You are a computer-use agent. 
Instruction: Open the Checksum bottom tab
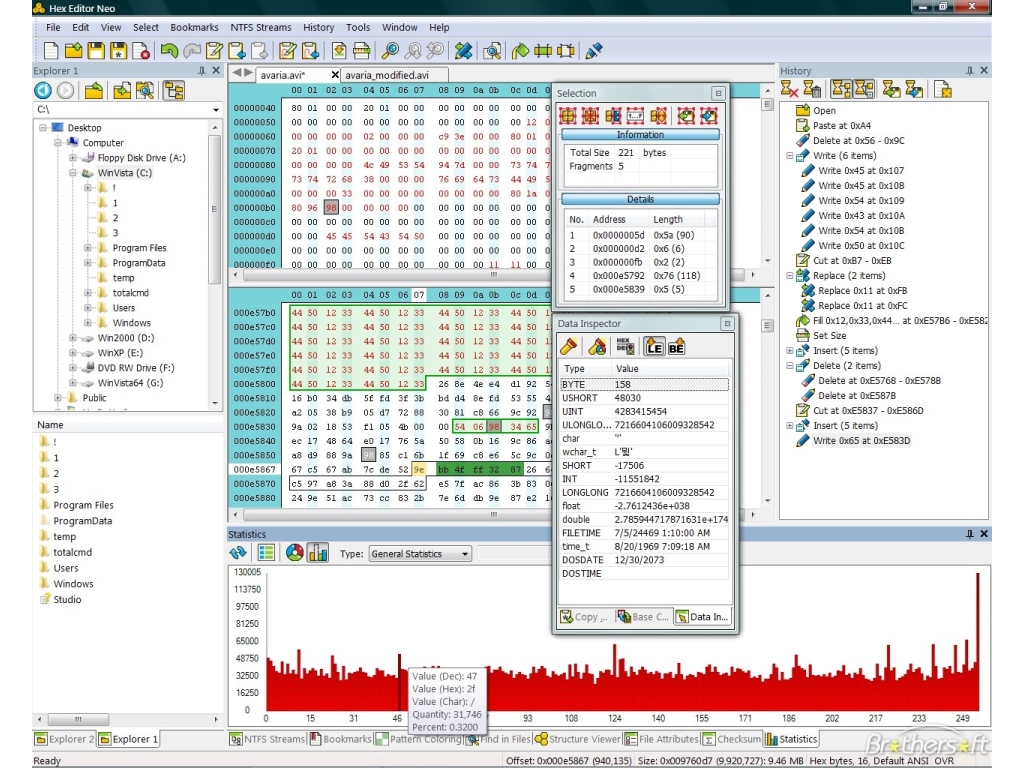coord(731,739)
